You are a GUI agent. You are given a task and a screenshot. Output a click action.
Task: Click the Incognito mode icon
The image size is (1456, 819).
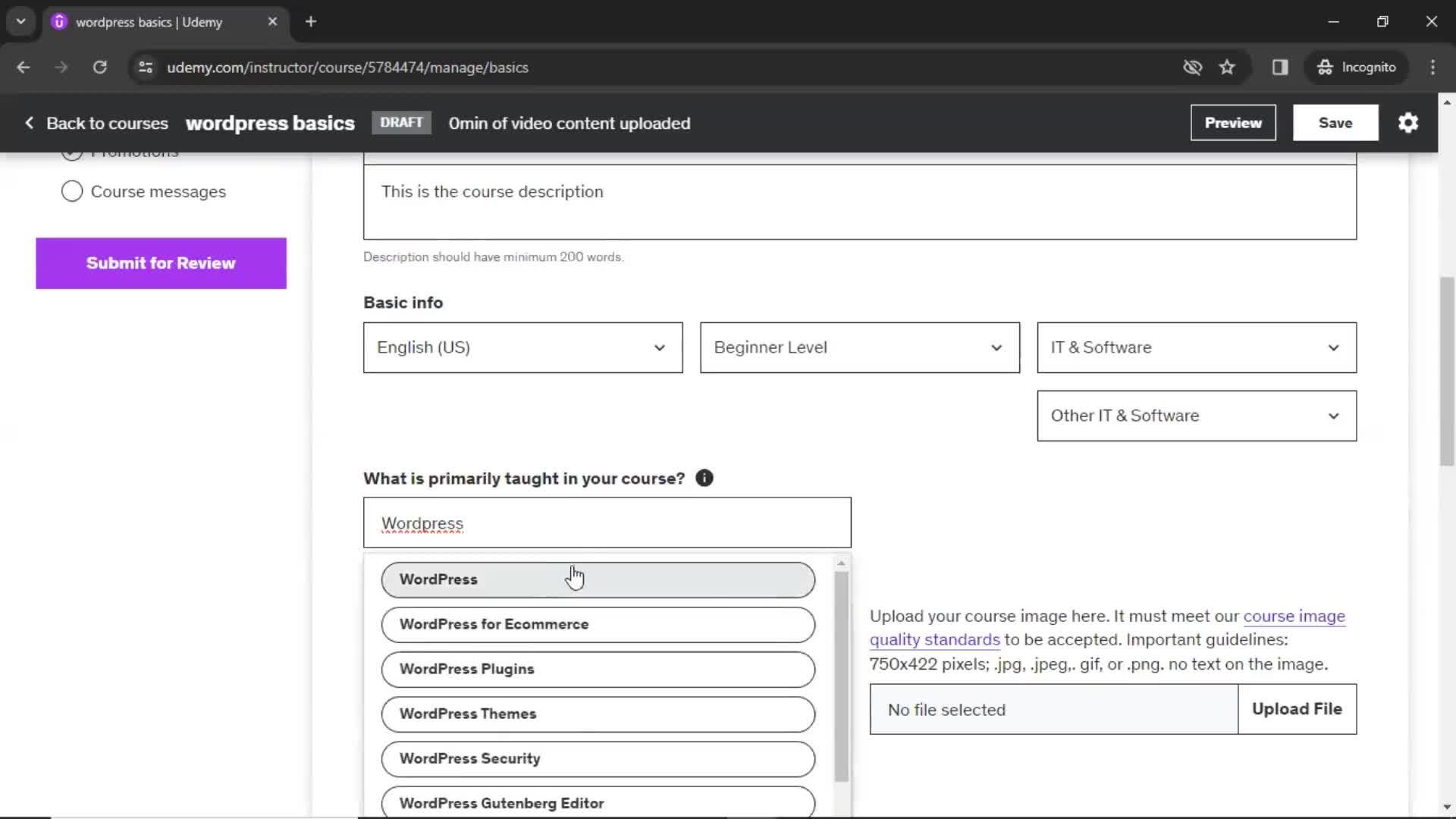pos(1324,67)
